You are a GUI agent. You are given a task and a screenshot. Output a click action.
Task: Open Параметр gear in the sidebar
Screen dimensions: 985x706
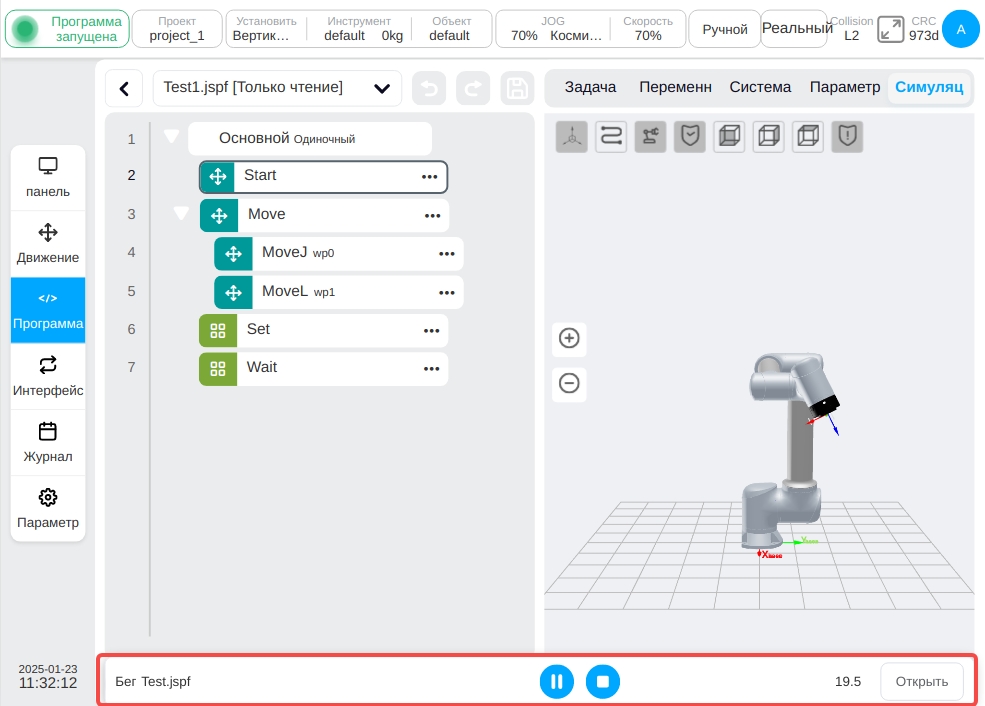[48, 509]
